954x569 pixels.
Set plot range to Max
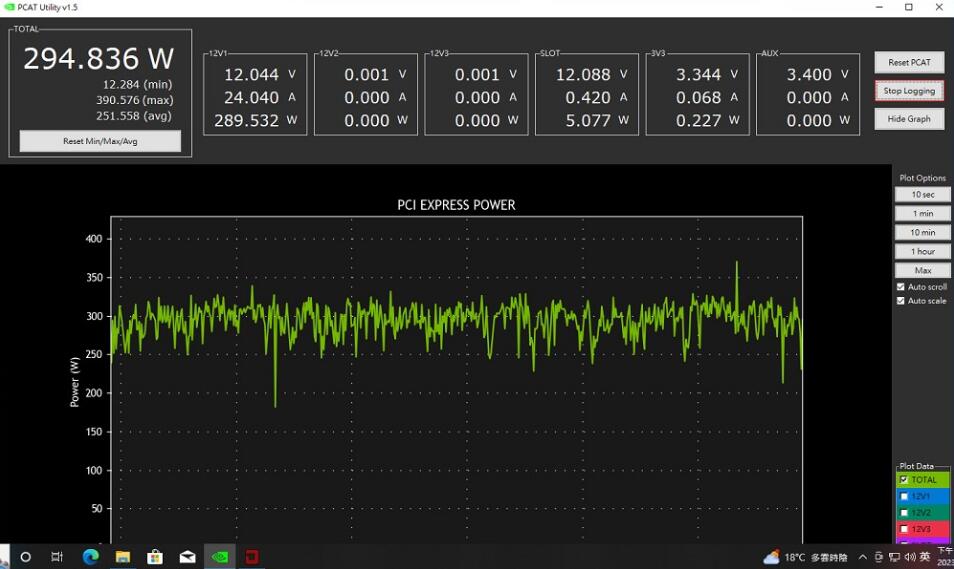click(923, 270)
